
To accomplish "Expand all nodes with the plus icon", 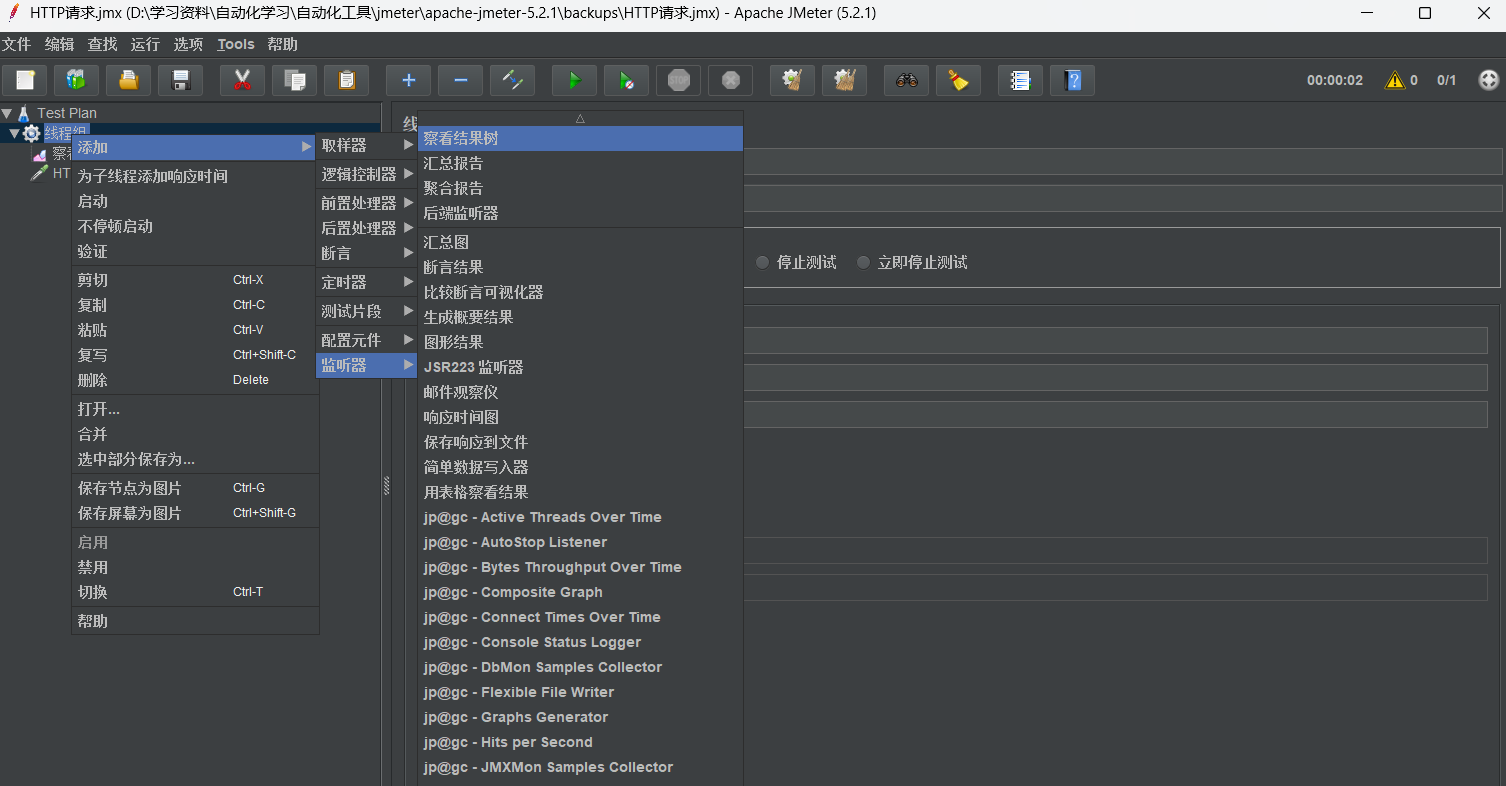I will 408,80.
